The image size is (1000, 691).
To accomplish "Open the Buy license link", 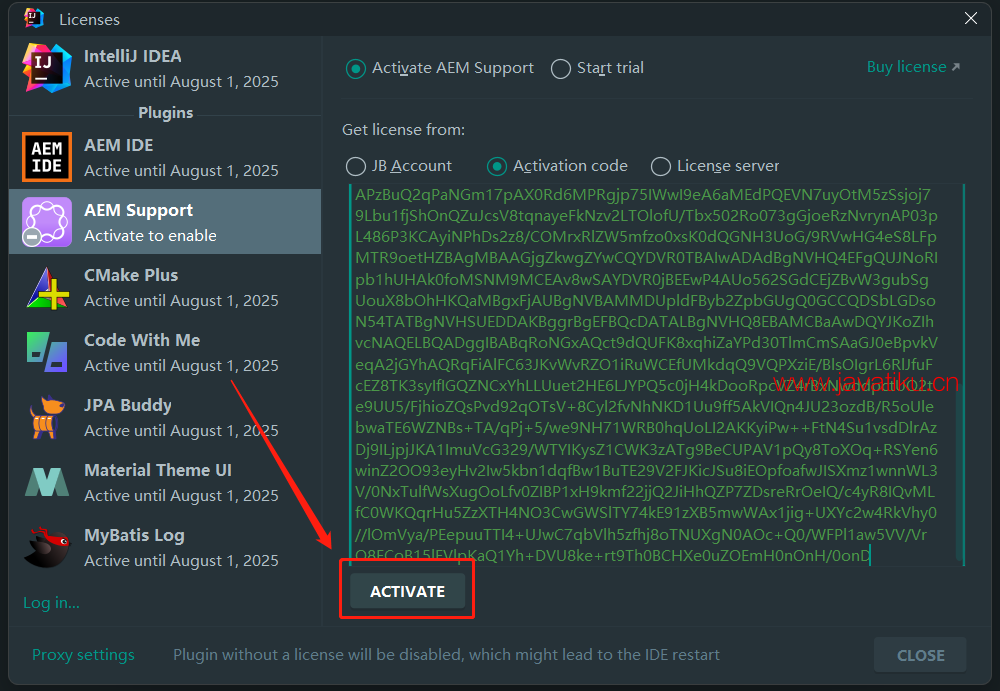I will tap(912, 67).
